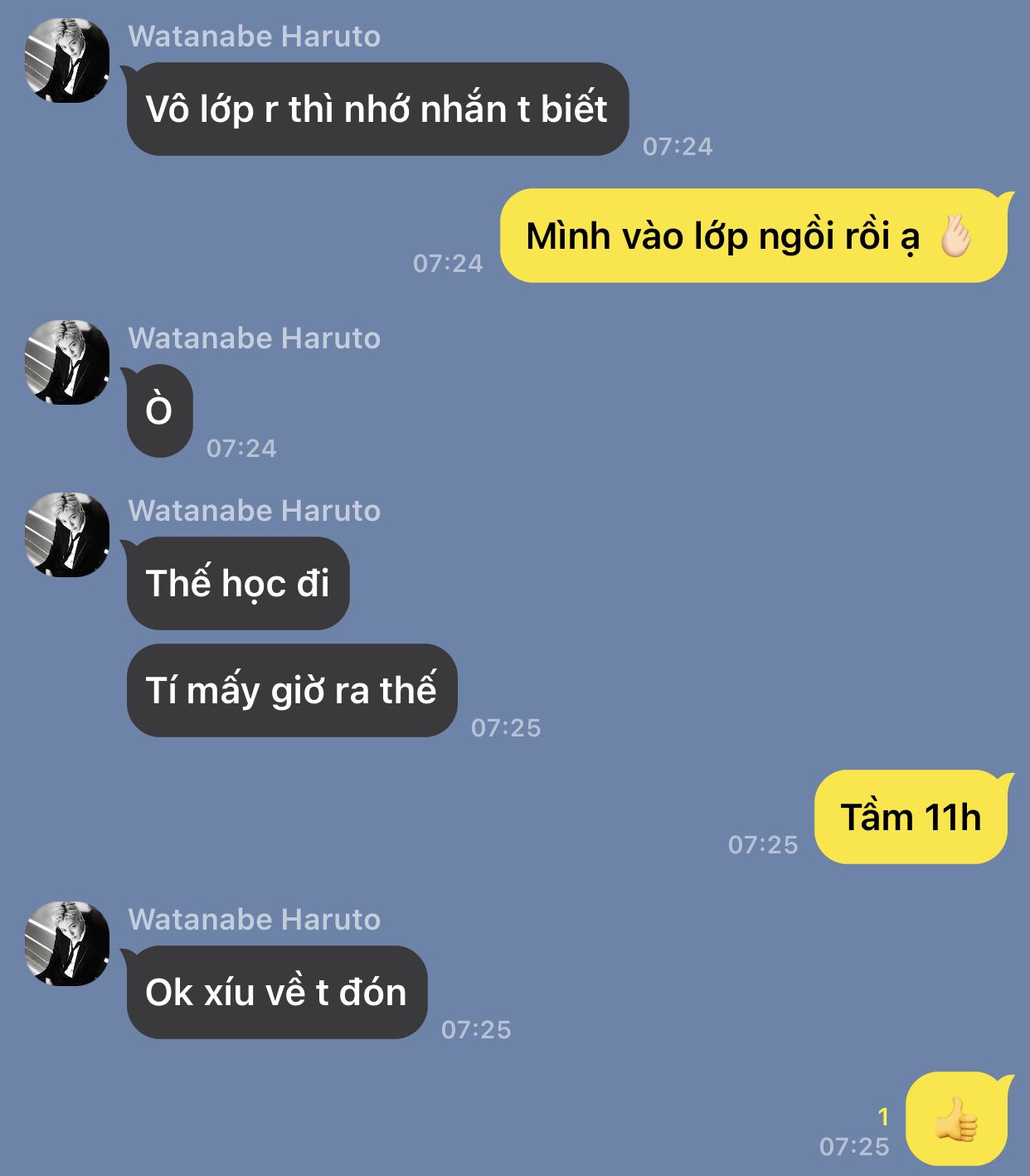
Task: Select the "Tí mấy giờ ra thế" bubble
Action: 292,690
